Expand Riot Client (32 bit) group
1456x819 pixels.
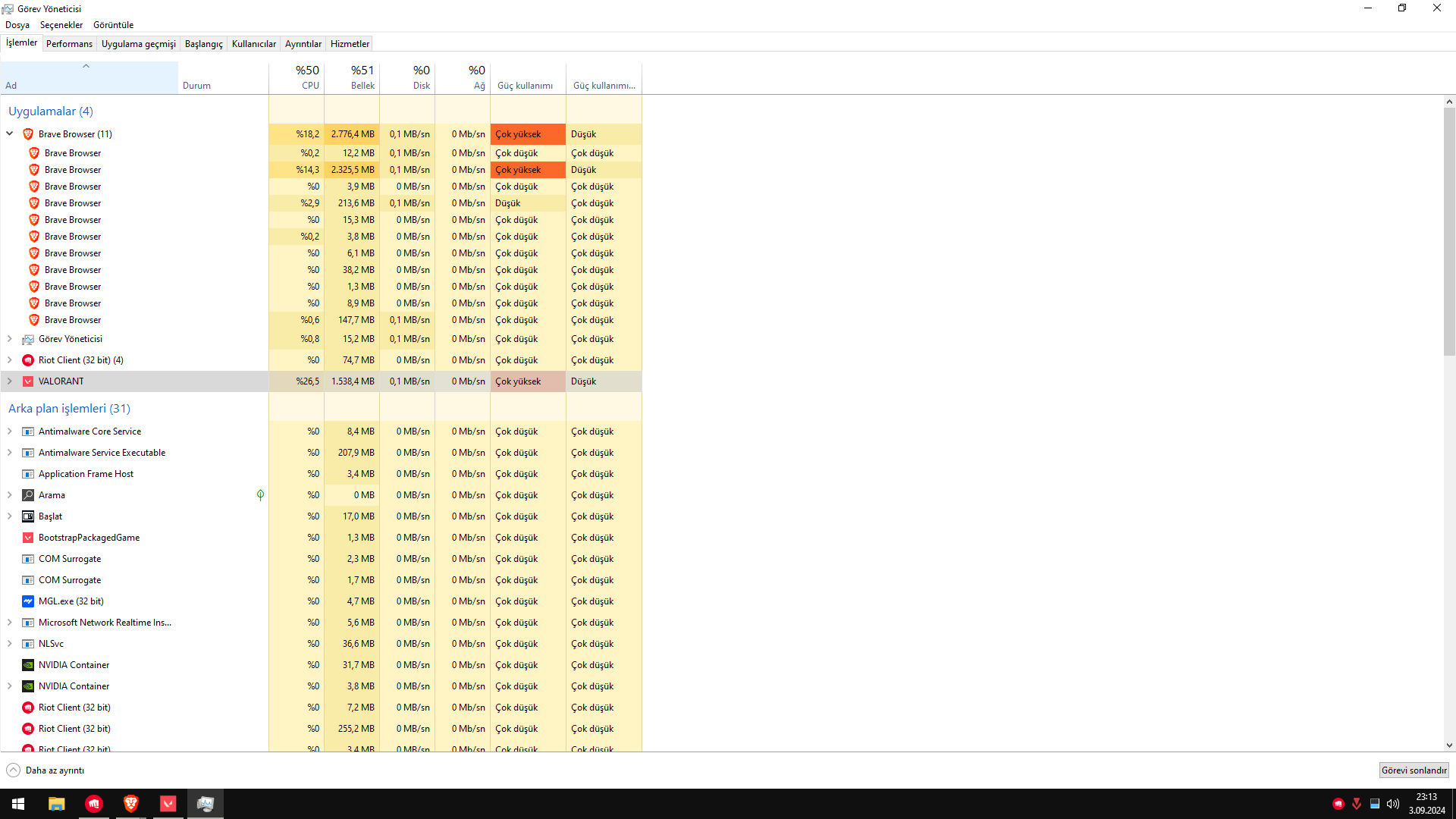pos(10,360)
